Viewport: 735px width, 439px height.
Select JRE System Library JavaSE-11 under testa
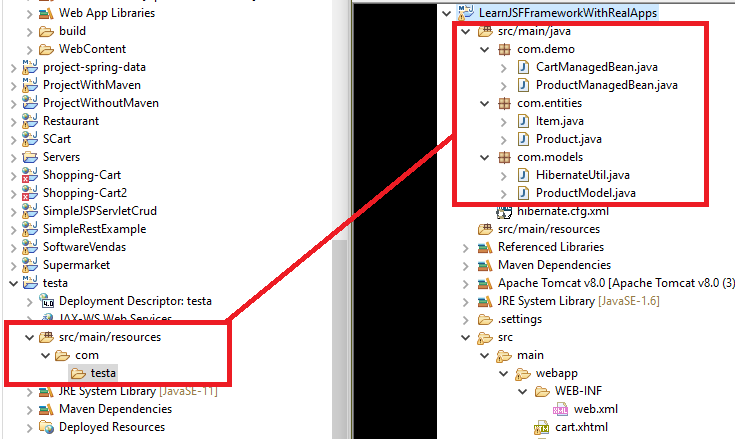click(138, 391)
